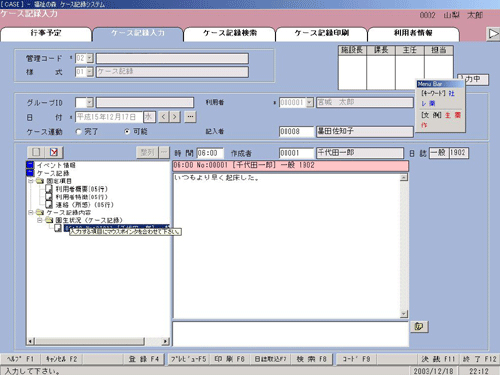The width and height of the screenshot is (500, 375).
Task: Click the text area scroll-up arrow
Action: click(404, 177)
